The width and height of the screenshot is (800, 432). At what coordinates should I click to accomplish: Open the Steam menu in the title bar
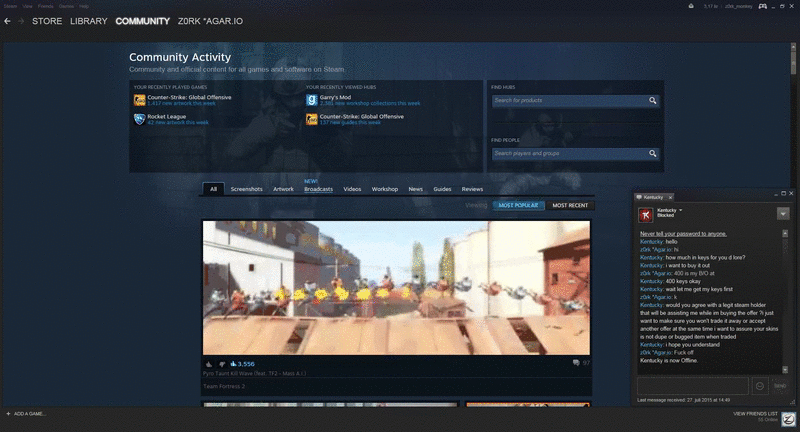click(10, 6)
